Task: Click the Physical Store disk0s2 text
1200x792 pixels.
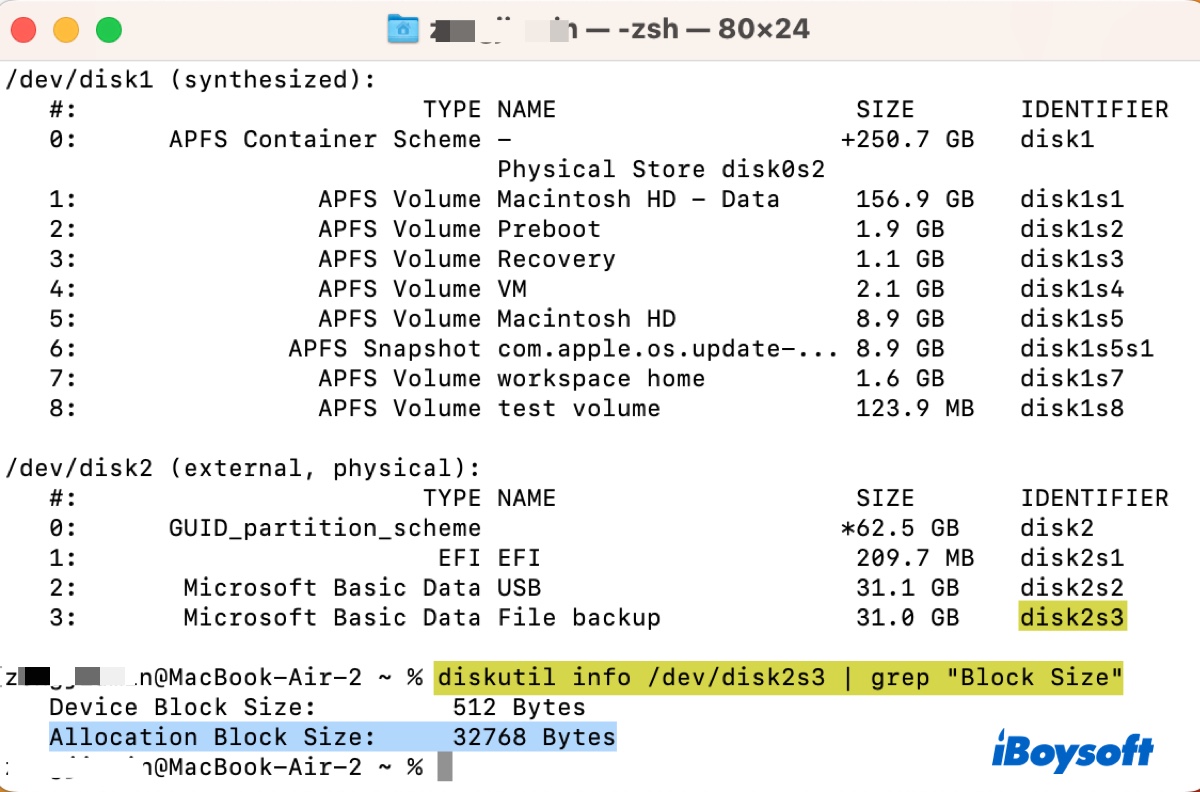Action: [x=660, y=169]
